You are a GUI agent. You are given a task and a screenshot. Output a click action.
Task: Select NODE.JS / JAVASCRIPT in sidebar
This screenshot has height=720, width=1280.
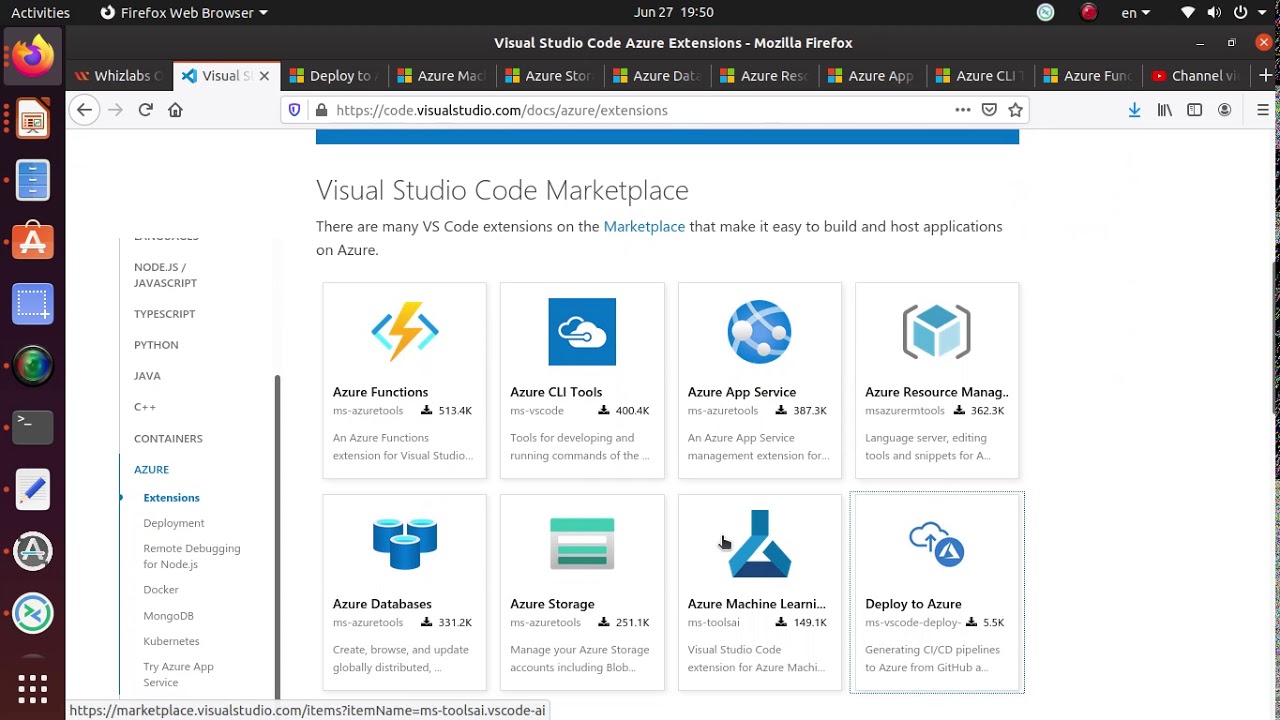tap(165, 275)
